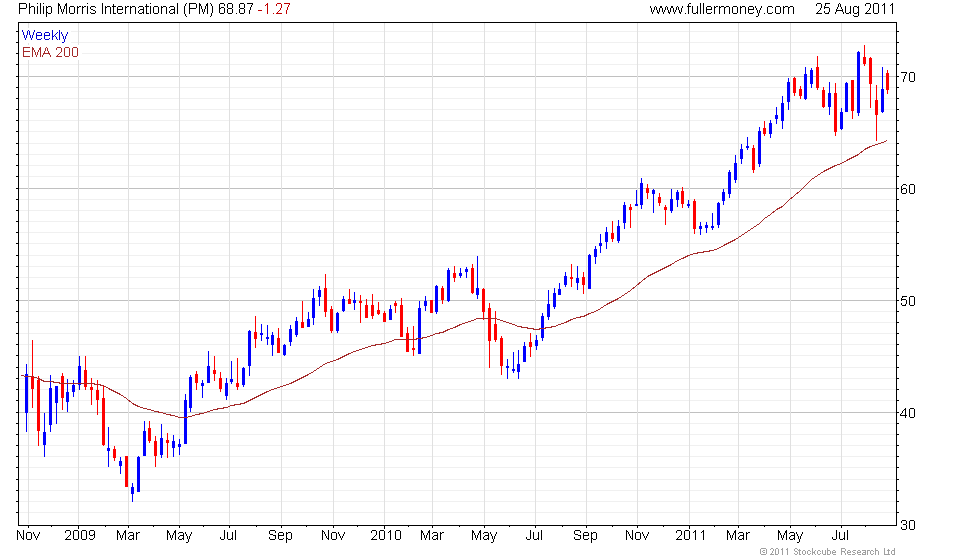This screenshot has height=560, width=980.
Task: Click the Mar label right after 2009
Action: [128, 536]
